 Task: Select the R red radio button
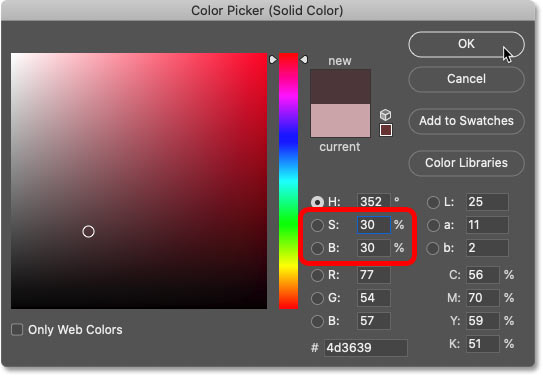click(x=317, y=275)
